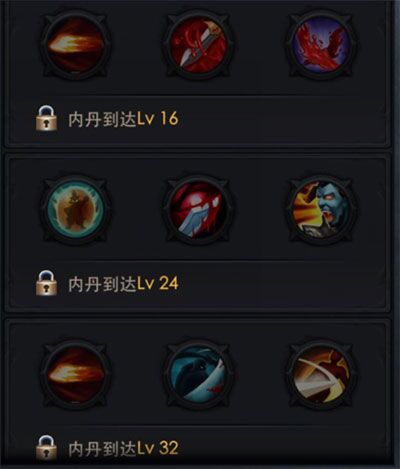Click the padlock next to 内丹到达Lv 32
The image size is (400, 469).
click(x=47, y=447)
